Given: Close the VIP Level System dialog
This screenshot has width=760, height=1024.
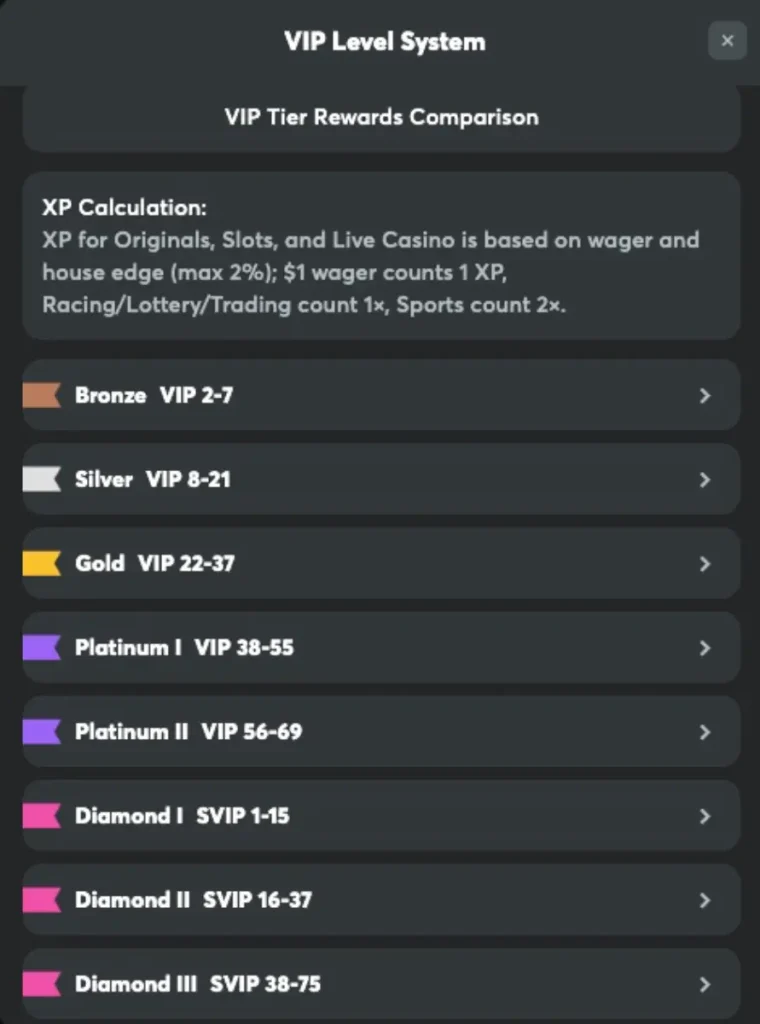Looking at the screenshot, I should coord(727,41).
